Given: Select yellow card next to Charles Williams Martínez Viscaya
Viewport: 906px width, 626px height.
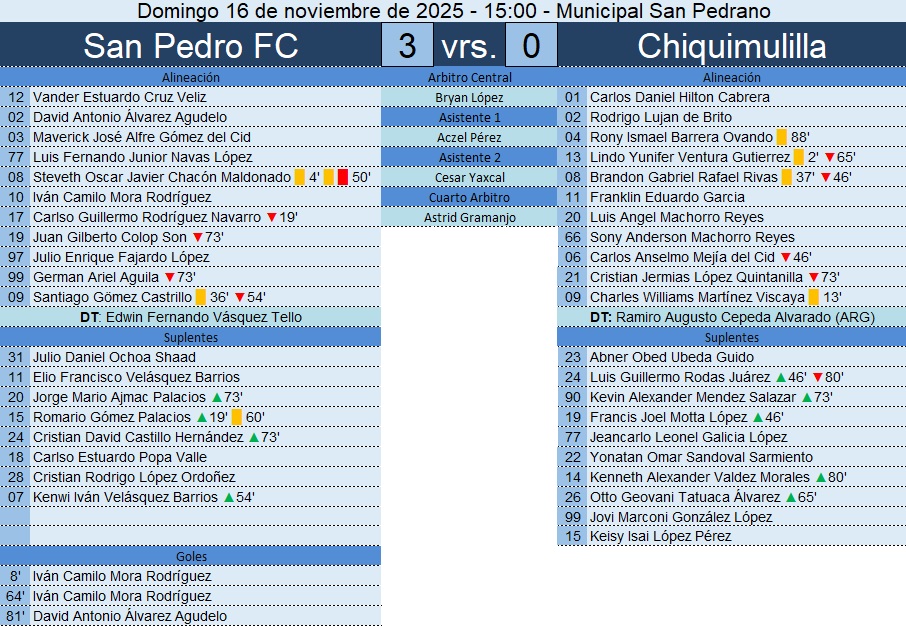Looking at the screenshot, I should point(813,297).
